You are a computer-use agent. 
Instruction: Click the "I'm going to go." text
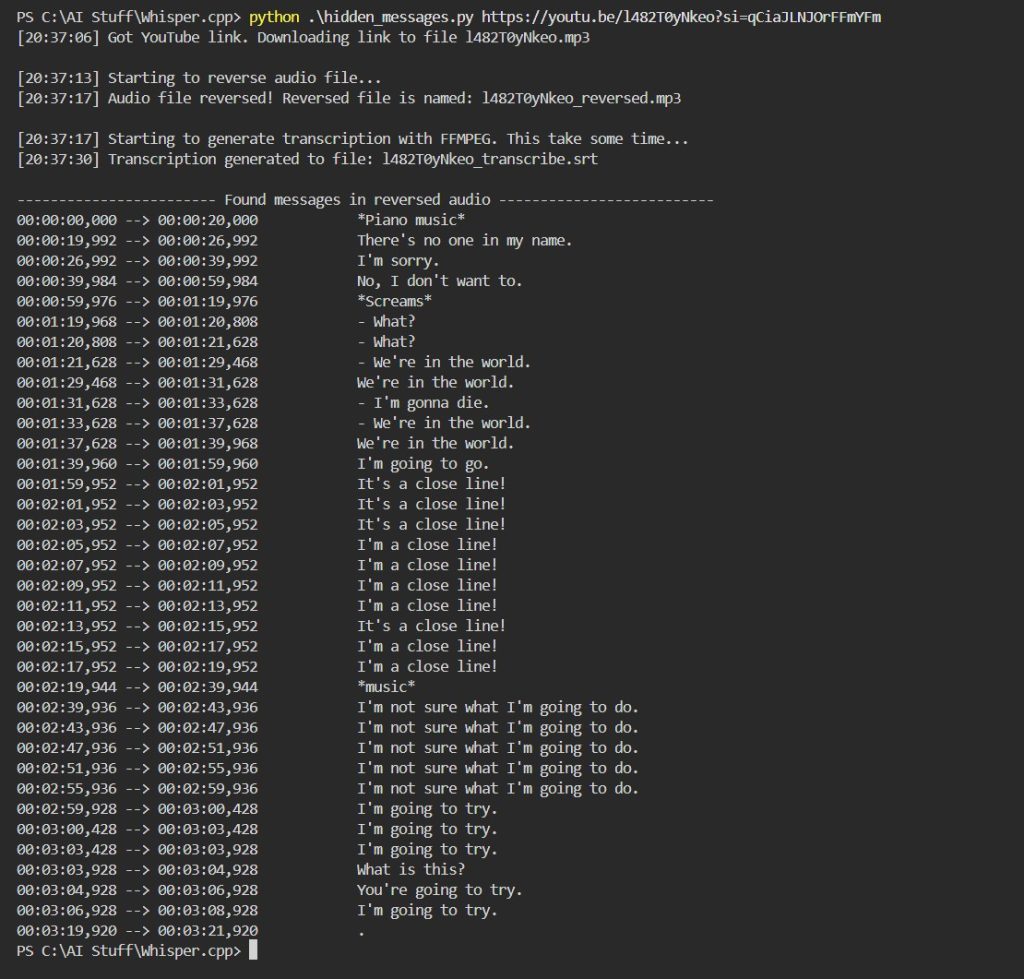coord(423,464)
